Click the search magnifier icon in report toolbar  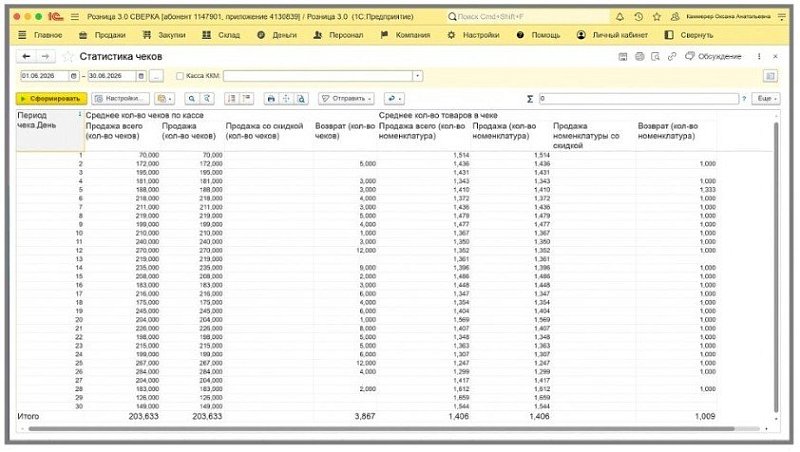coord(191,98)
